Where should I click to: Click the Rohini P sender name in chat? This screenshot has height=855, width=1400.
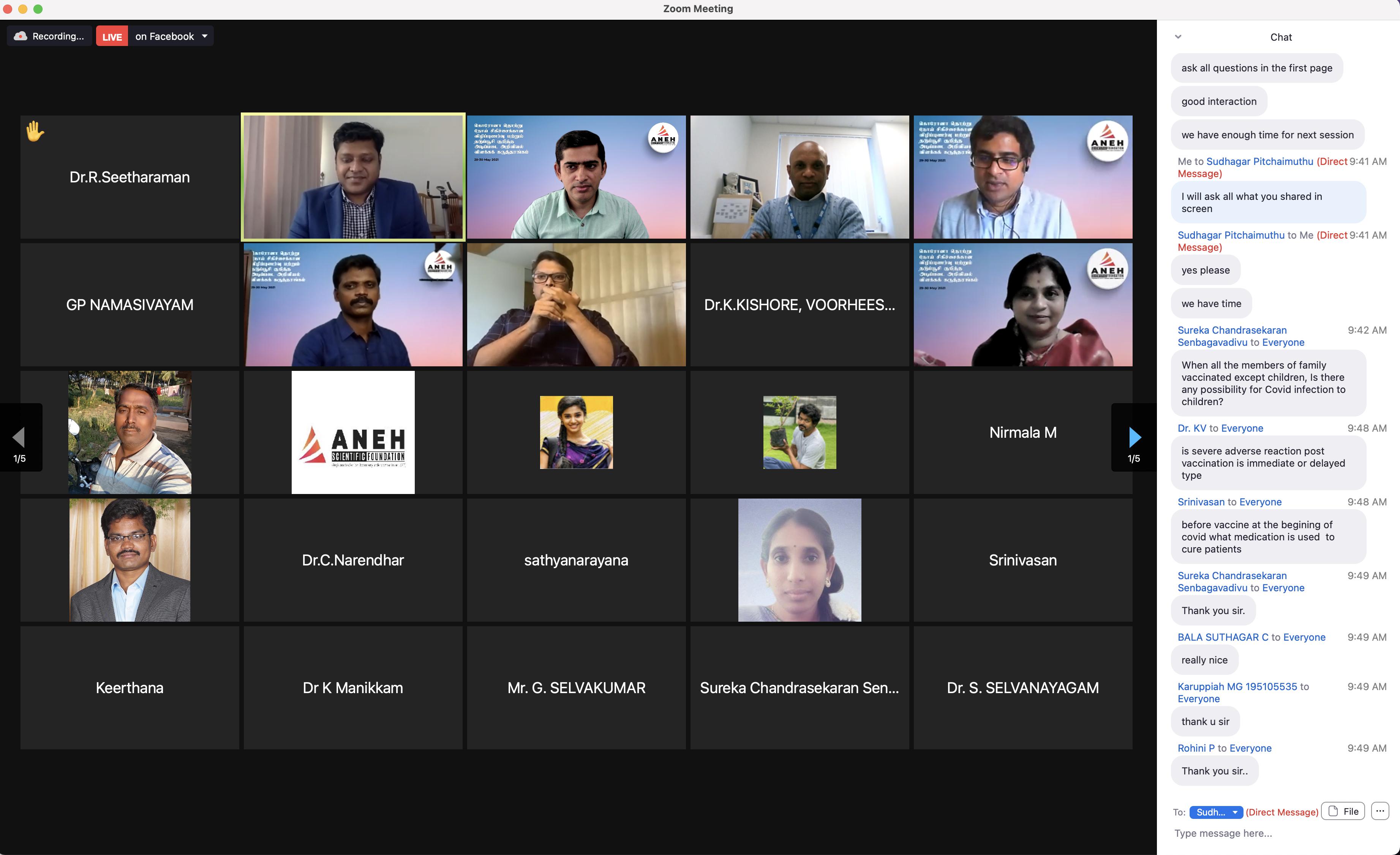(1195, 748)
